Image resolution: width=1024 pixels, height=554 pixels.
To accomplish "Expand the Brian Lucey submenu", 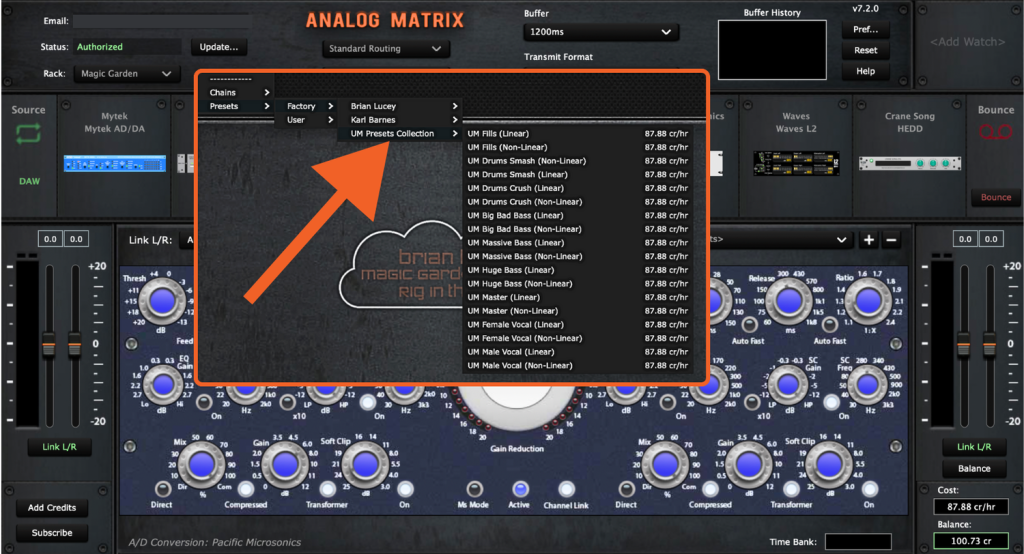I will click(x=404, y=106).
